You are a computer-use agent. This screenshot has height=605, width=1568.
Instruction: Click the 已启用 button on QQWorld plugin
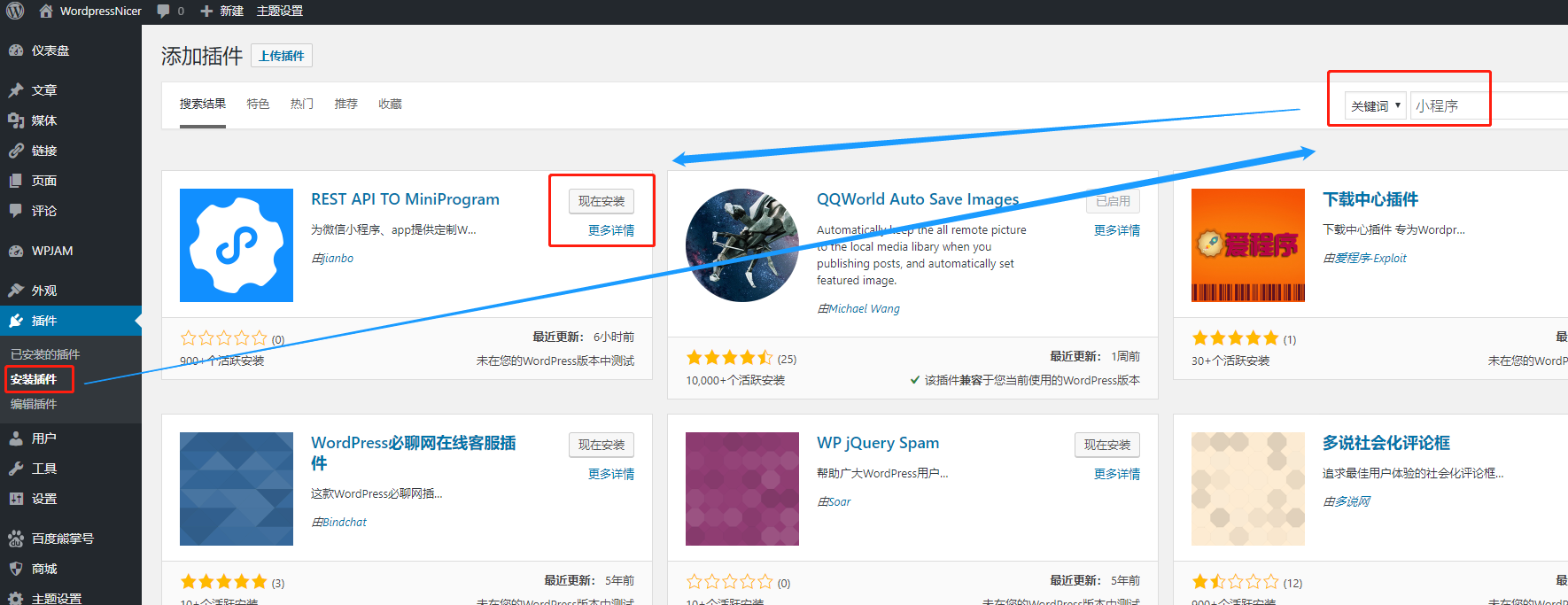pyautogui.click(x=1114, y=201)
